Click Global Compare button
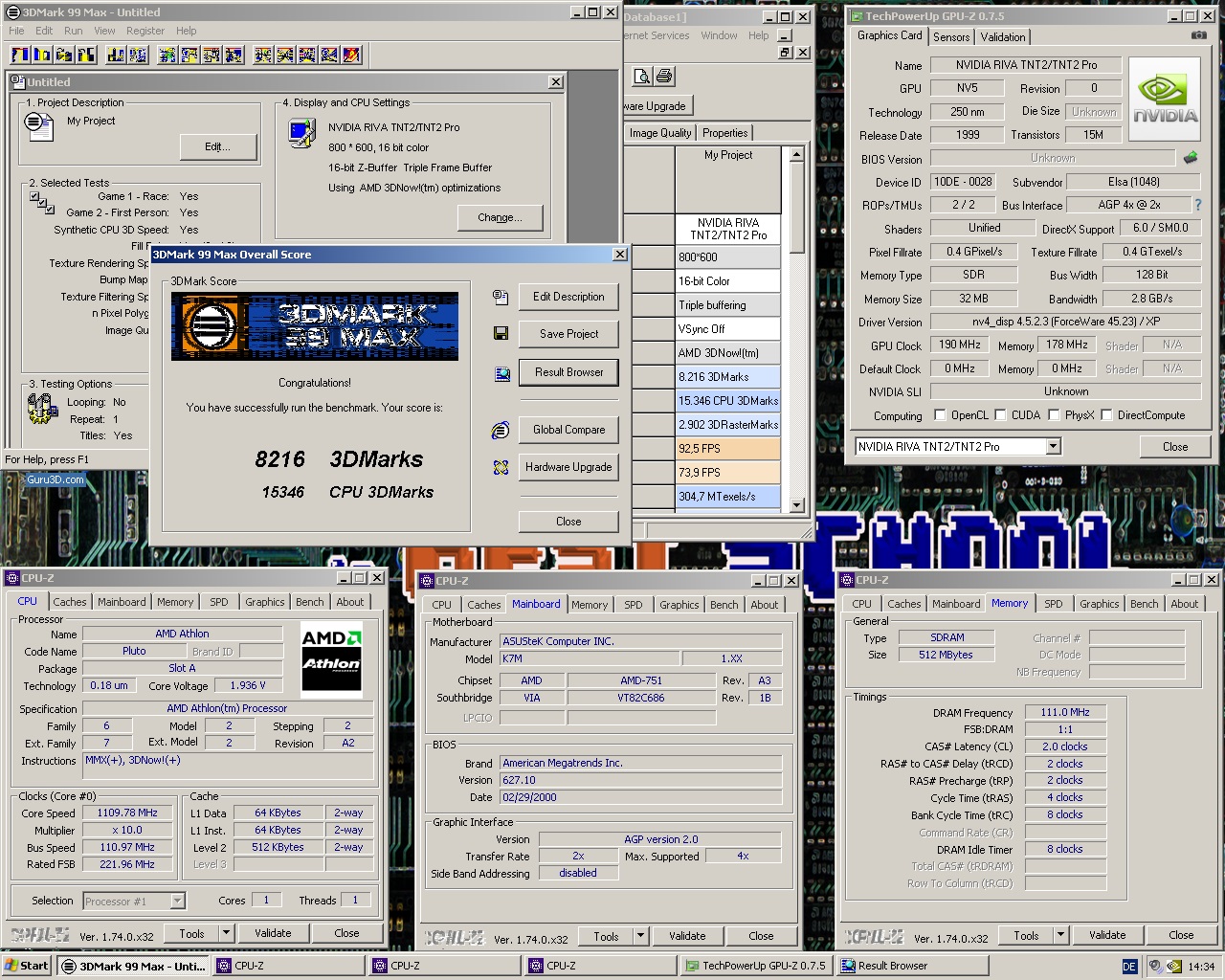 point(568,430)
